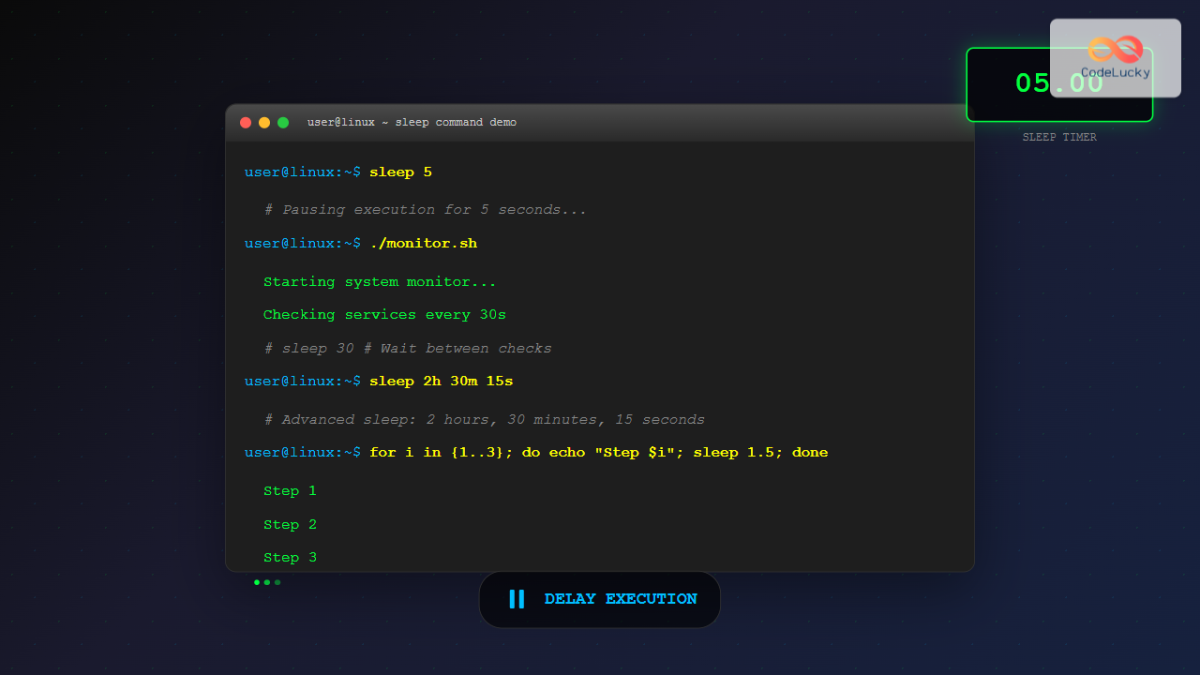Select the './monitor.sh' command text

click(x=423, y=242)
